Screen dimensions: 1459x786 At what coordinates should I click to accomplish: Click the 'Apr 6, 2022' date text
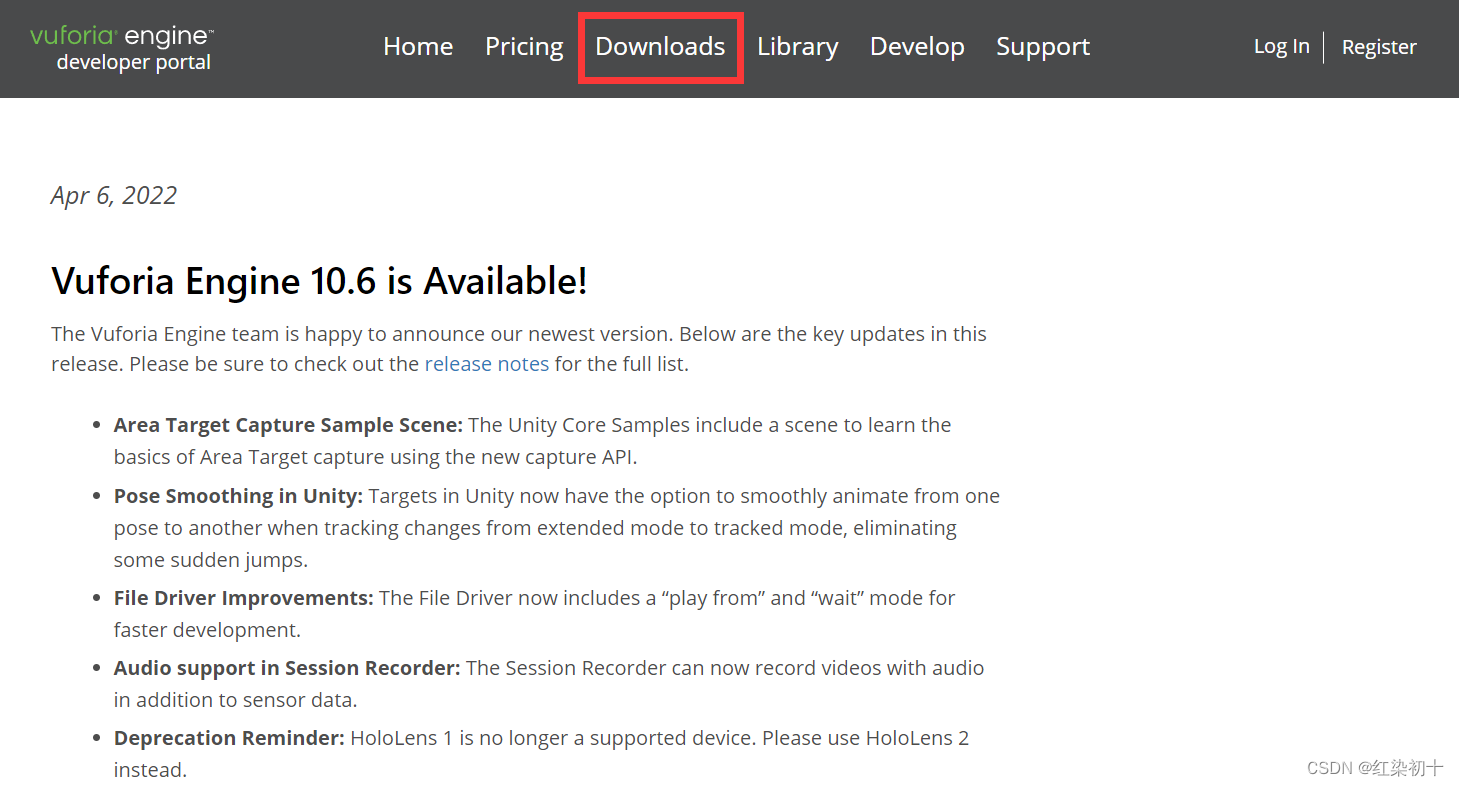[x=114, y=195]
